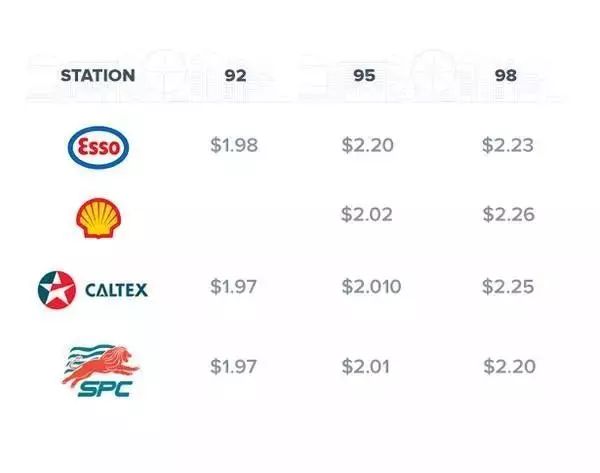The image size is (600, 473).
Task: Click Caltex's $2.25 price for 98
Action: (x=507, y=287)
